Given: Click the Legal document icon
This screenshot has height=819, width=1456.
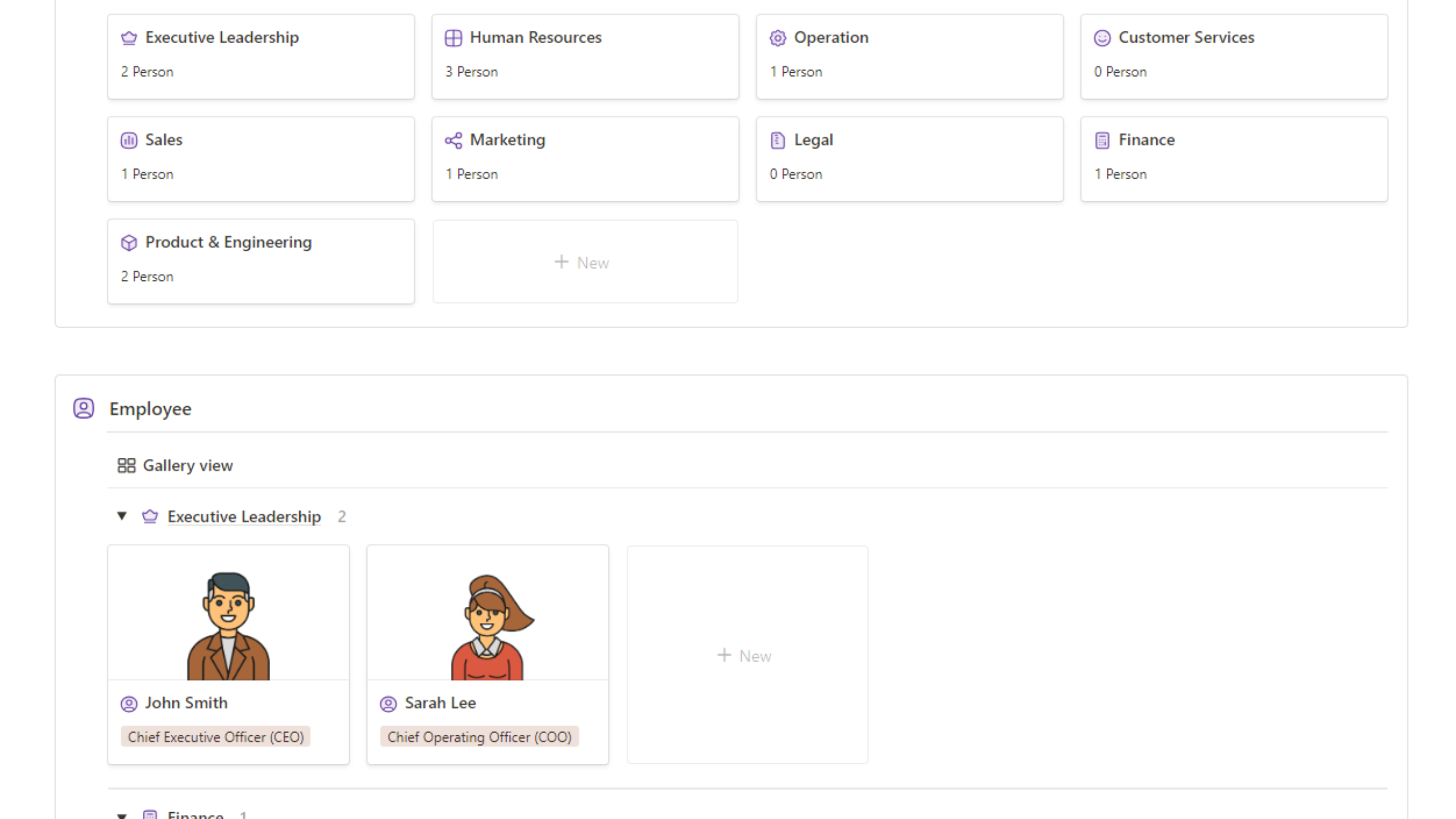Looking at the screenshot, I should (777, 140).
